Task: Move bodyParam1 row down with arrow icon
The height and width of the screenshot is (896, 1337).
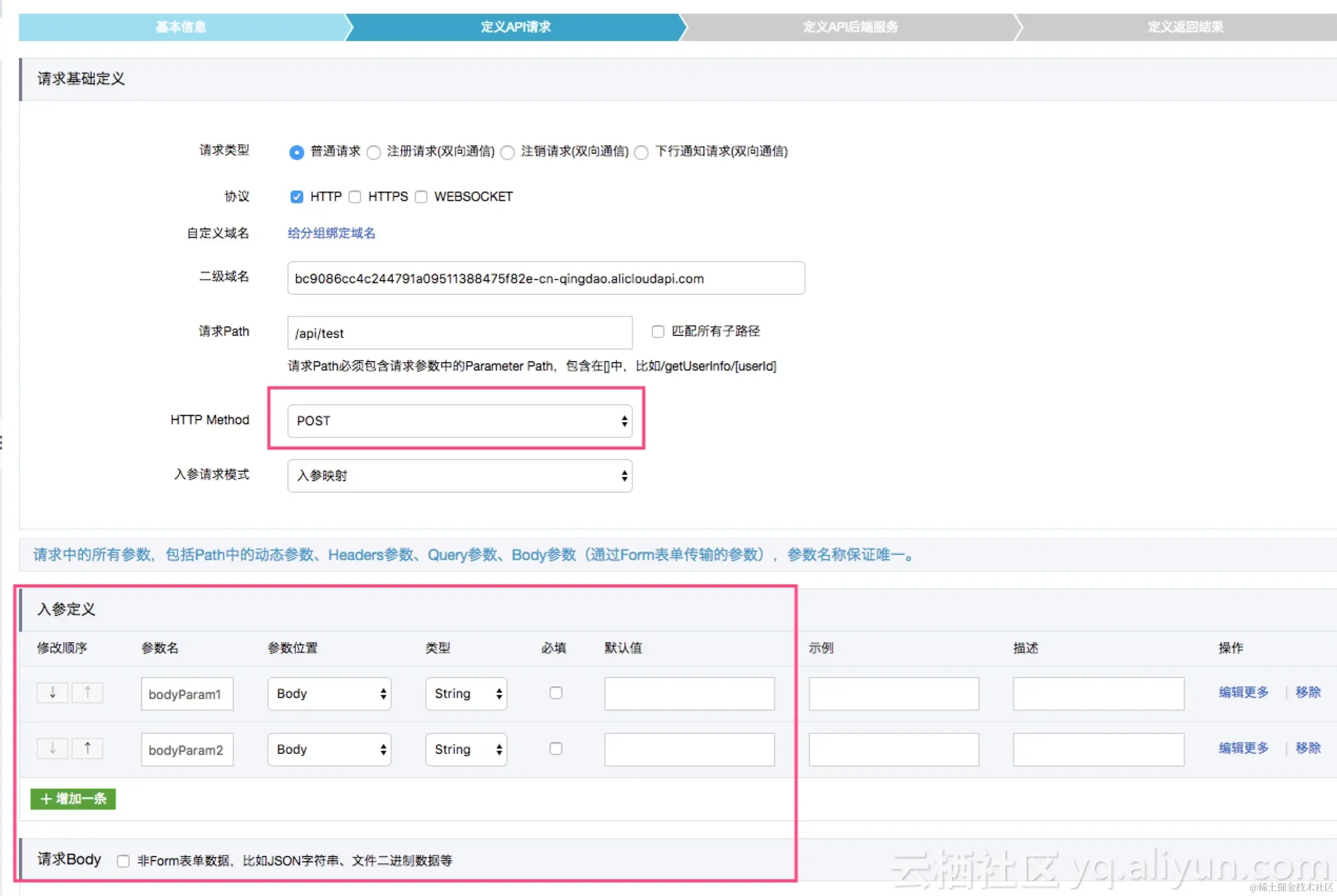Action: [53, 693]
